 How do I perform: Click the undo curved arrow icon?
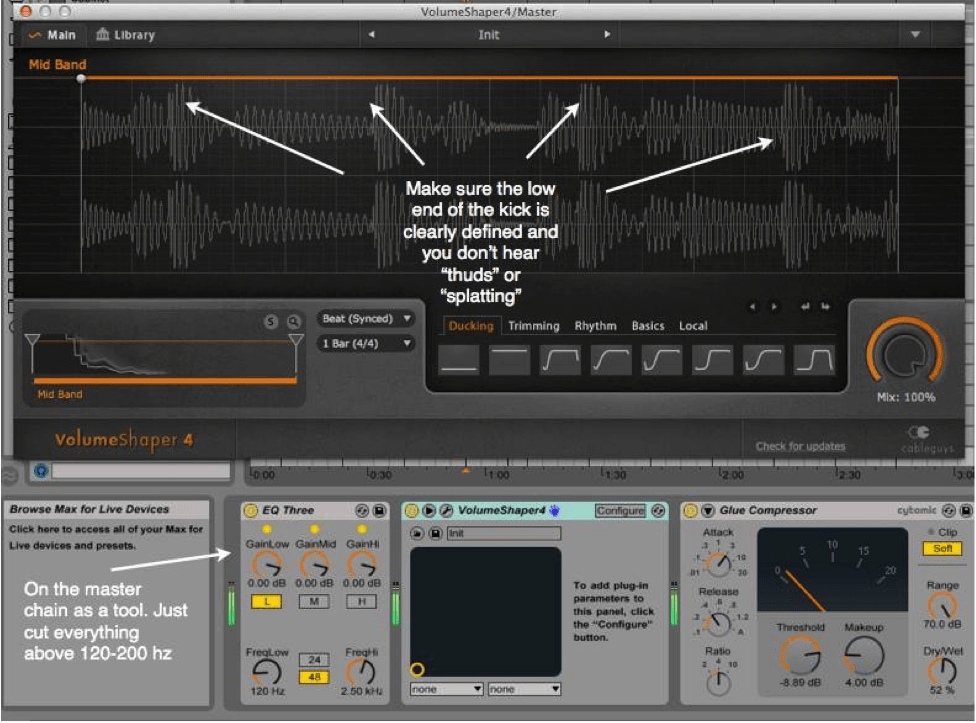(x=805, y=307)
